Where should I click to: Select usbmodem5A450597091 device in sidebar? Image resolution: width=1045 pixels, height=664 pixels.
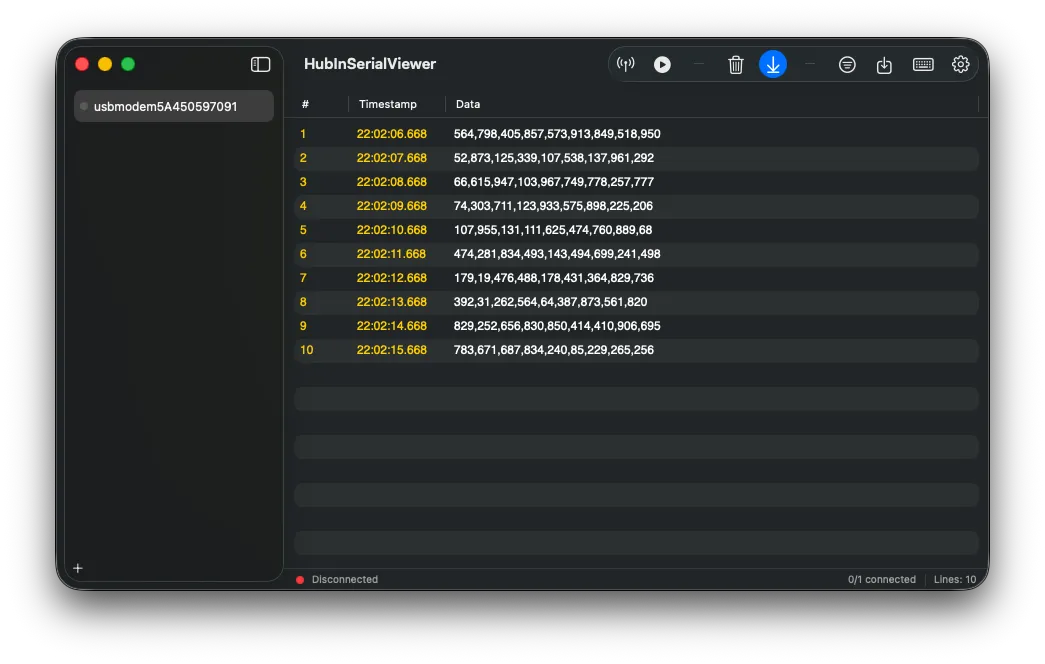(174, 106)
